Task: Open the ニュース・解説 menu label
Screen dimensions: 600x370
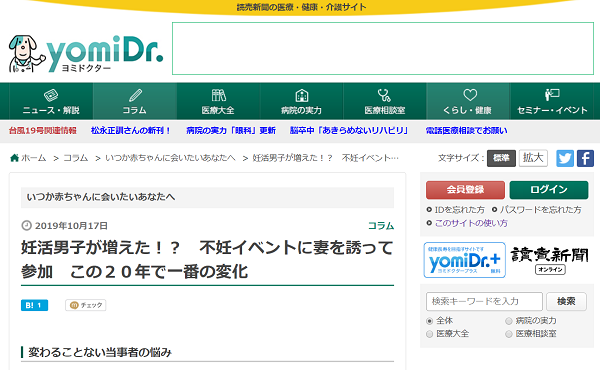Action: pyautogui.click(x=51, y=111)
